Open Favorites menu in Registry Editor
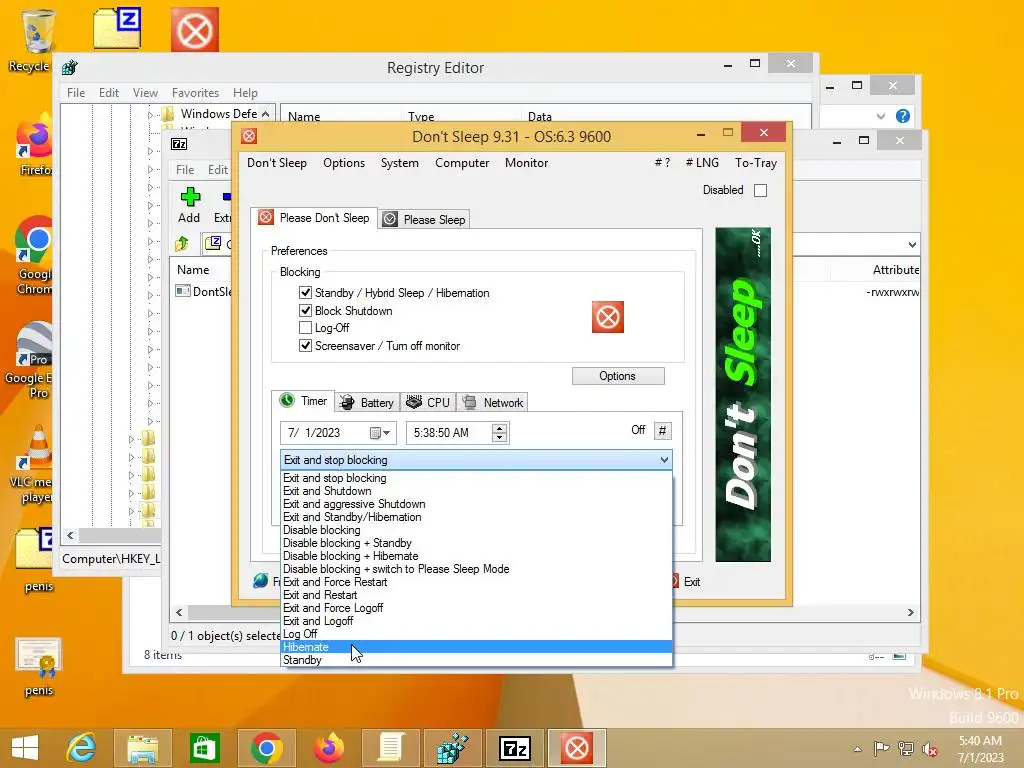 point(195,93)
